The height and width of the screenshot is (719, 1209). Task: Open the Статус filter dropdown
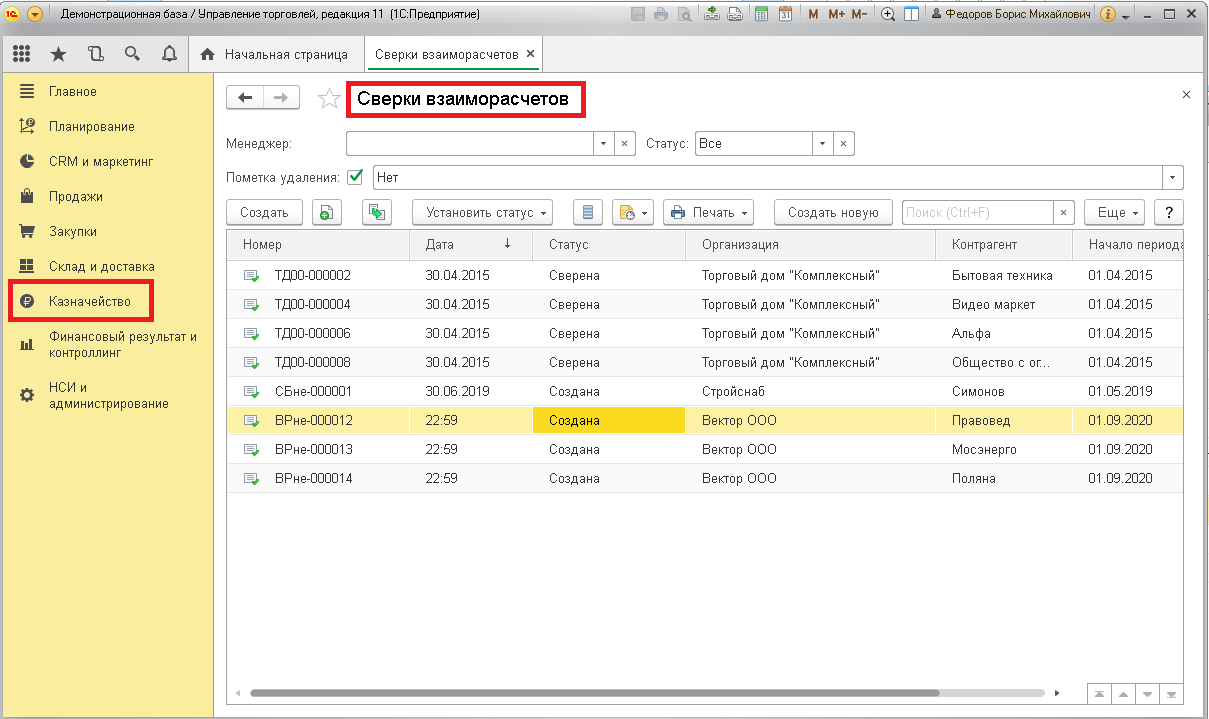821,144
